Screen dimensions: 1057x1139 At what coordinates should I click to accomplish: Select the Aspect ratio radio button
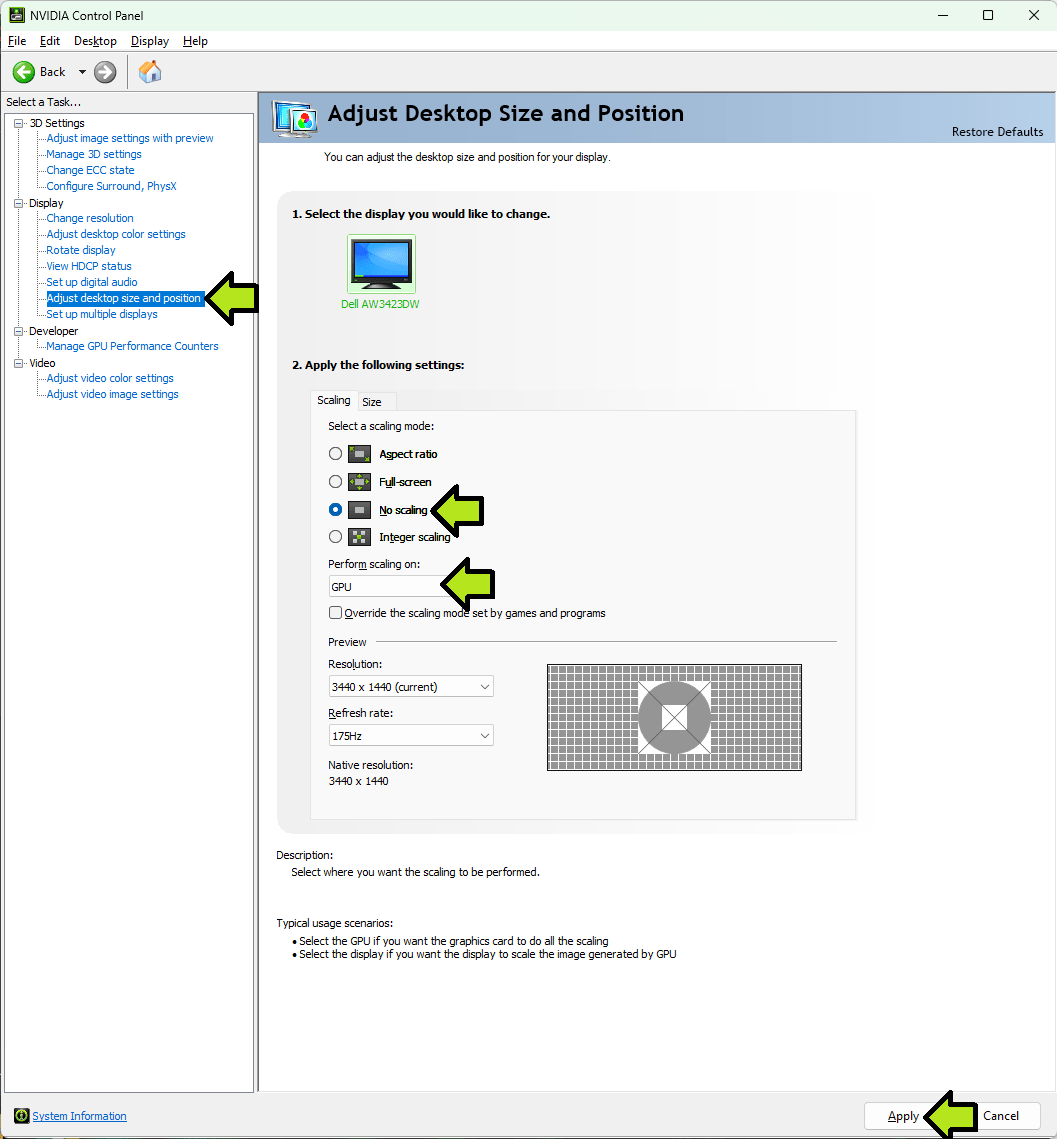coord(335,454)
